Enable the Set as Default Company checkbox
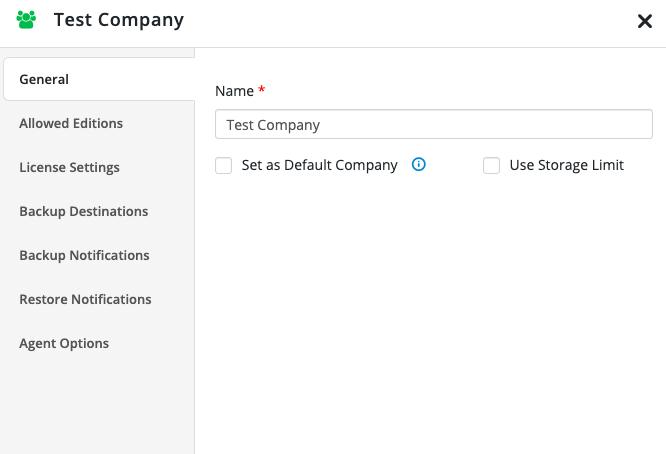The image size is (666, 454). pyautogui.click(x=224, y=166)
